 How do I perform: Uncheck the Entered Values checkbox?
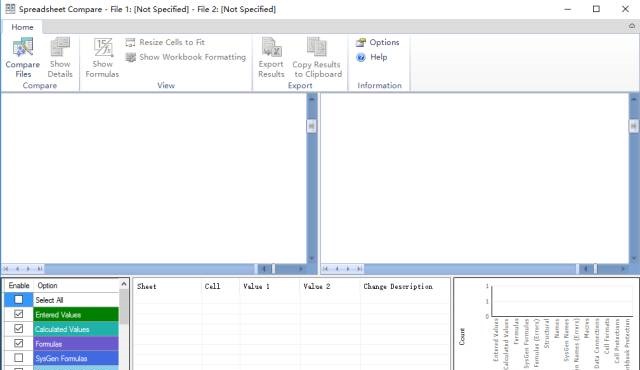[x=18, y=314]
